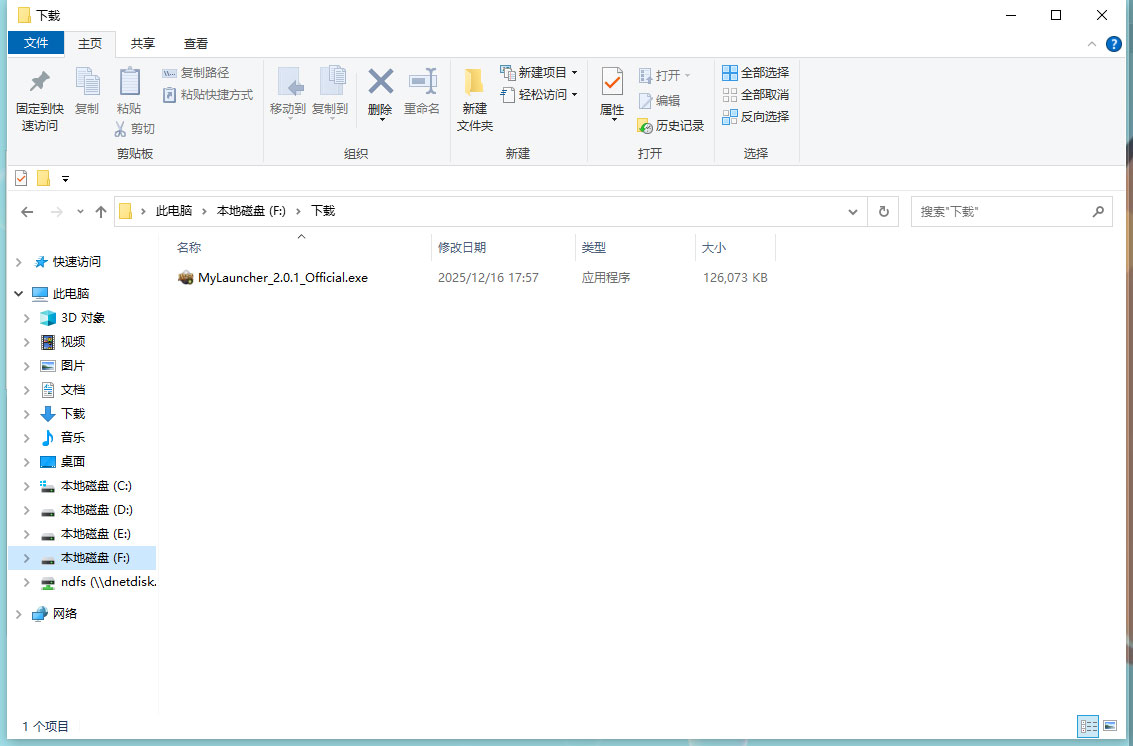Toggle Properties checkbox in quick access toolbar
The image size is (1133, 746).
(x=21, y=178)
